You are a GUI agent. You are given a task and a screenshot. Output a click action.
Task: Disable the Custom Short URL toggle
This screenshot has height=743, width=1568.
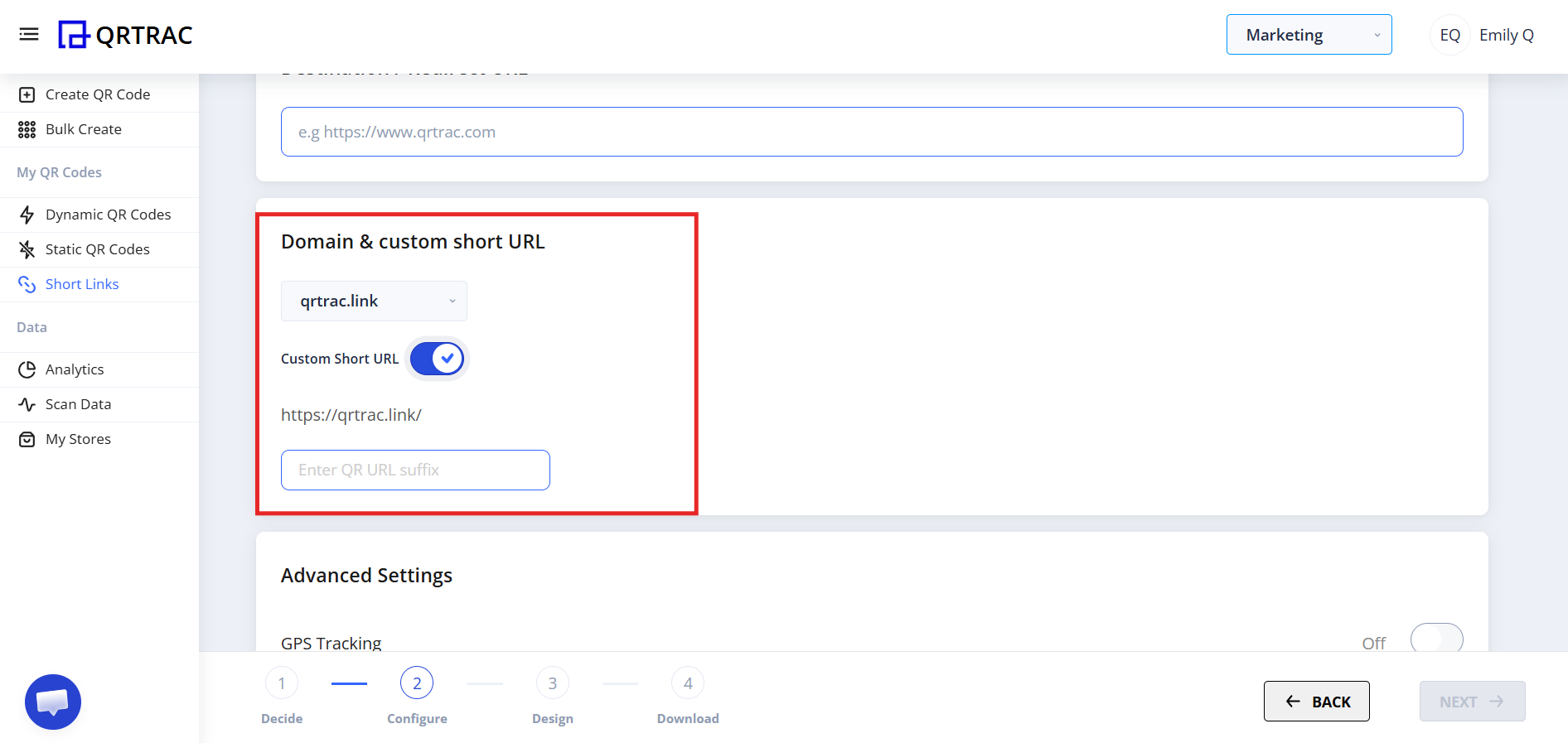(437, 359)
